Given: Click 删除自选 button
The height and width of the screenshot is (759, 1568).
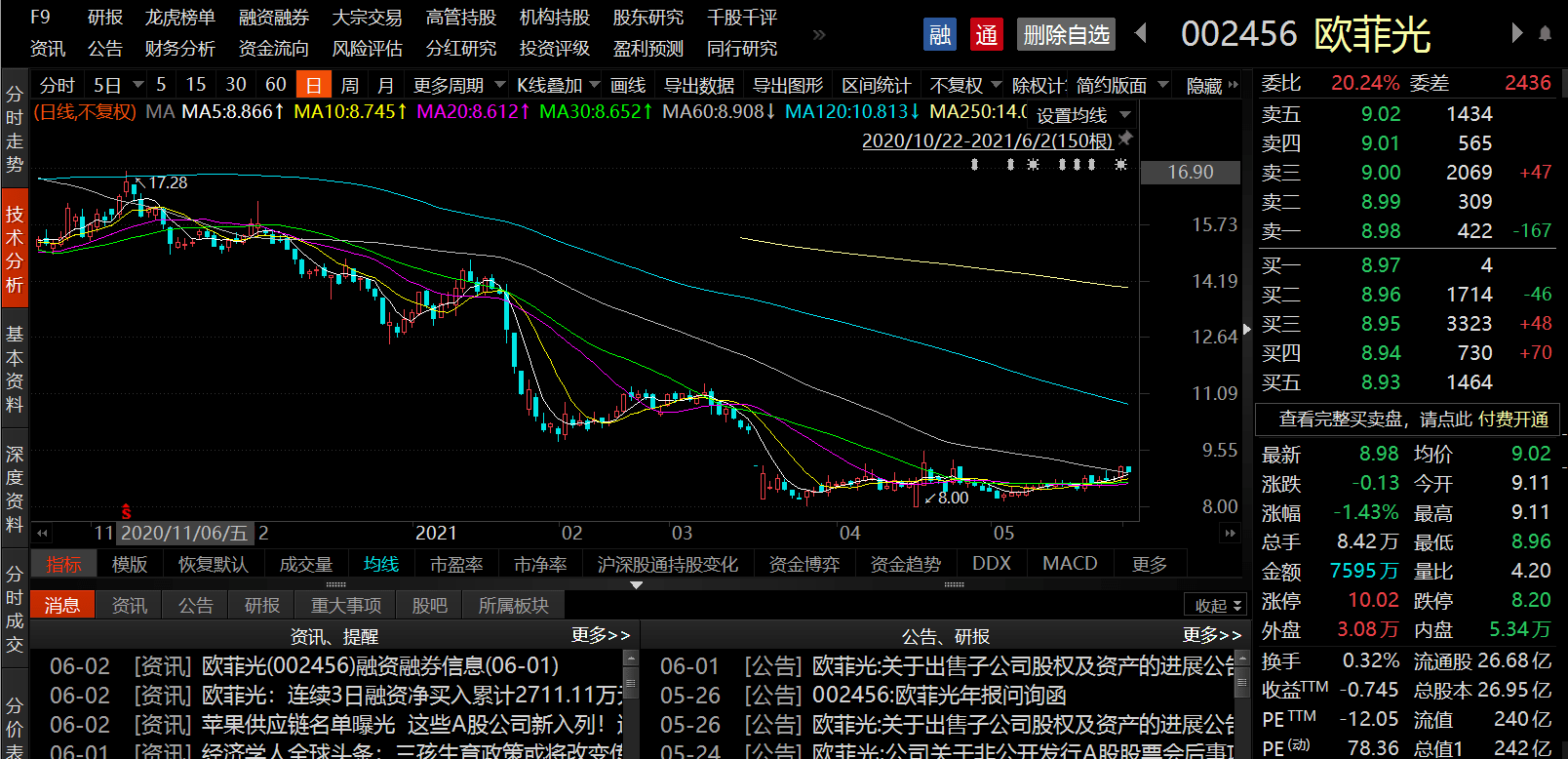Looking at the screenshot, I should coord(1066,35).
